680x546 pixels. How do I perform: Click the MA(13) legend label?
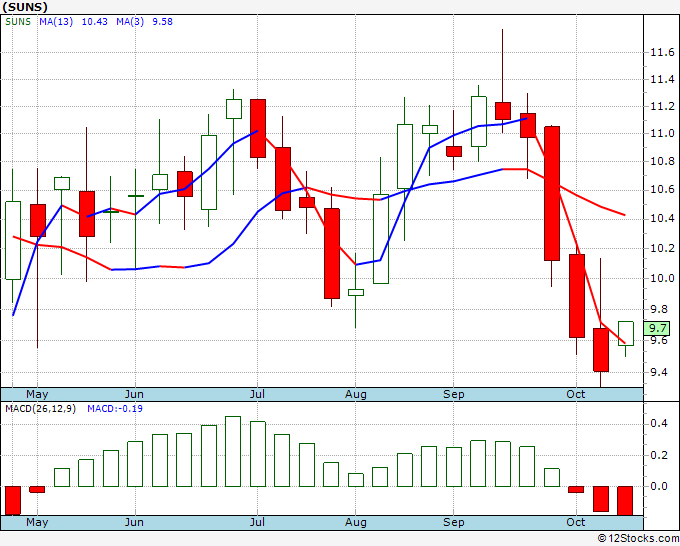pyautogui.click(x=56, y=22)
